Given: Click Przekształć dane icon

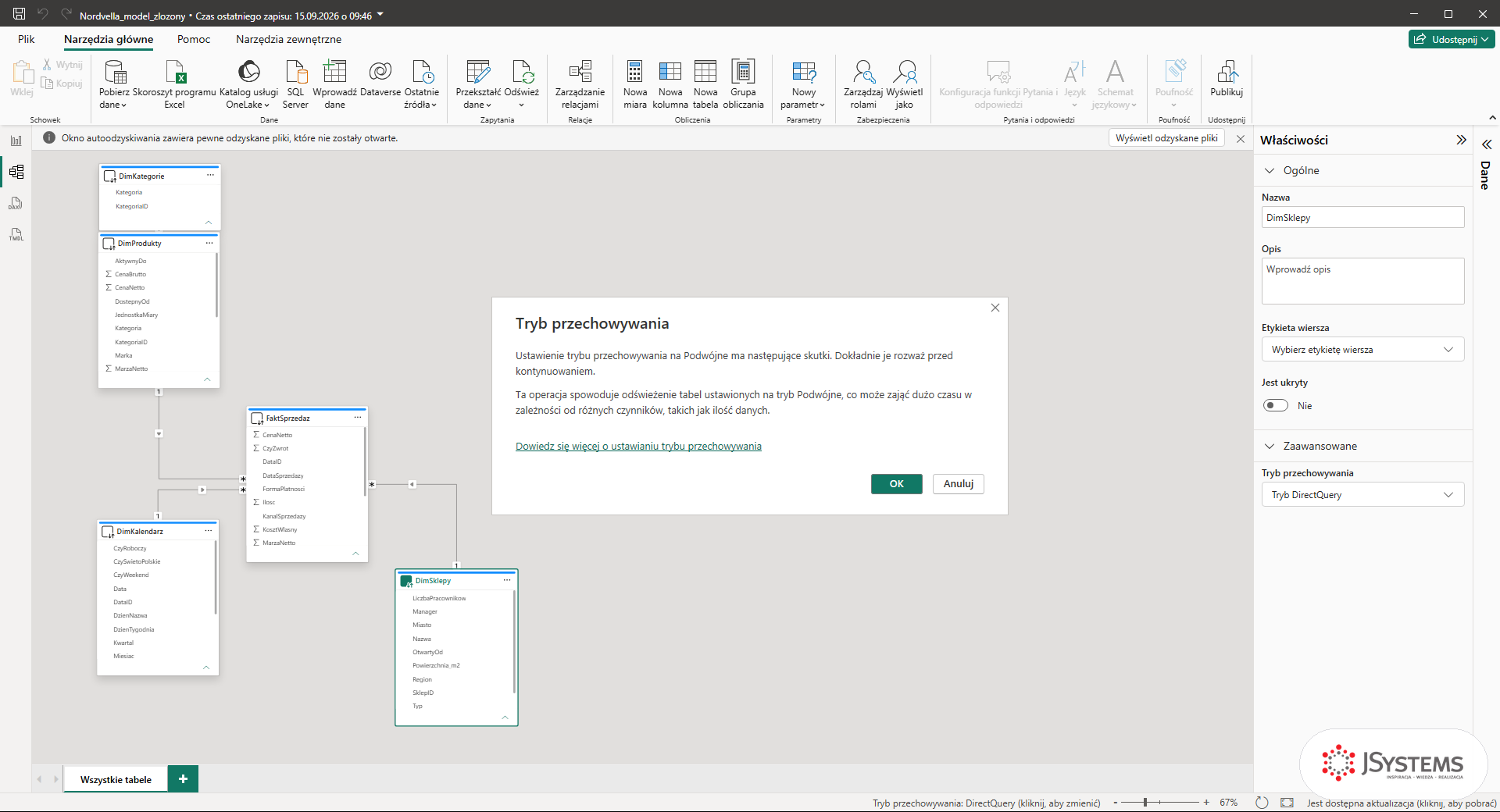Looking at the screenshot, I should coord(477,73).
